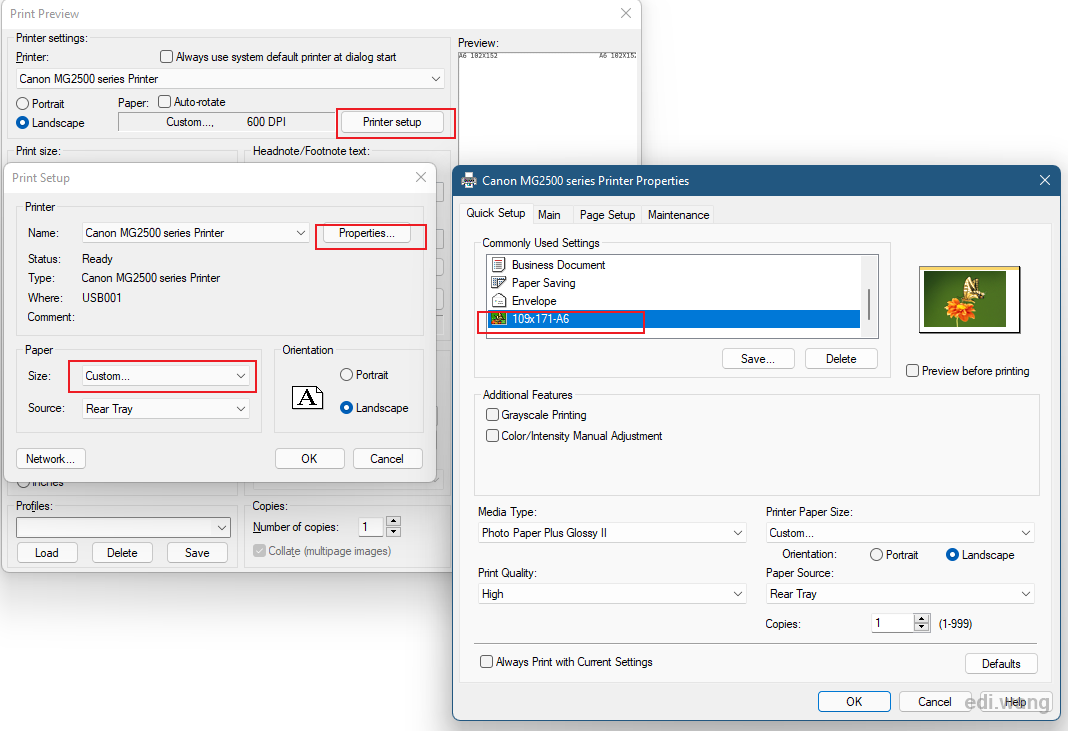The height and width of the screenshot is (731, 1068).
Task: Open Printer Paper Size dropdown
Action: point(900,533)
